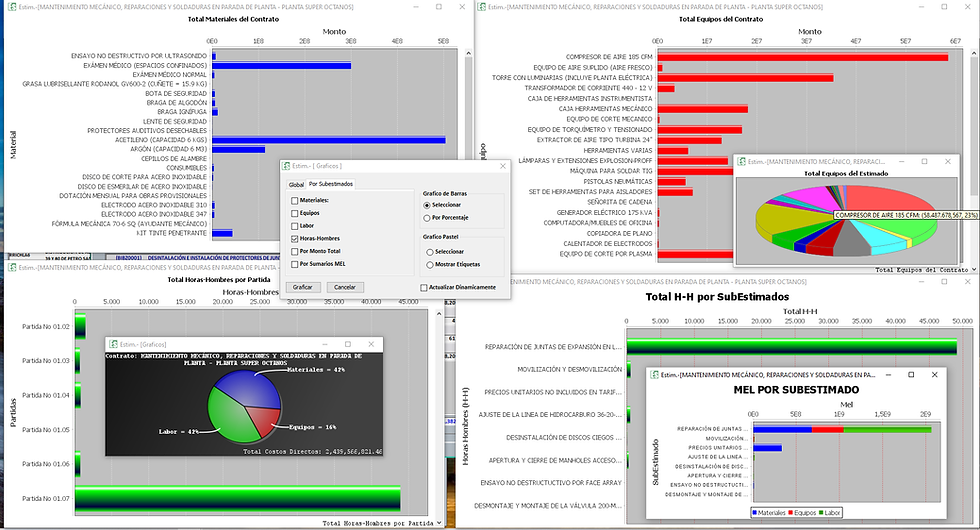The height and width of the screenshot is (530, 980).
Task: Click app icon of Total Materiales del Contrato window
Action: (x=12, y=7)
